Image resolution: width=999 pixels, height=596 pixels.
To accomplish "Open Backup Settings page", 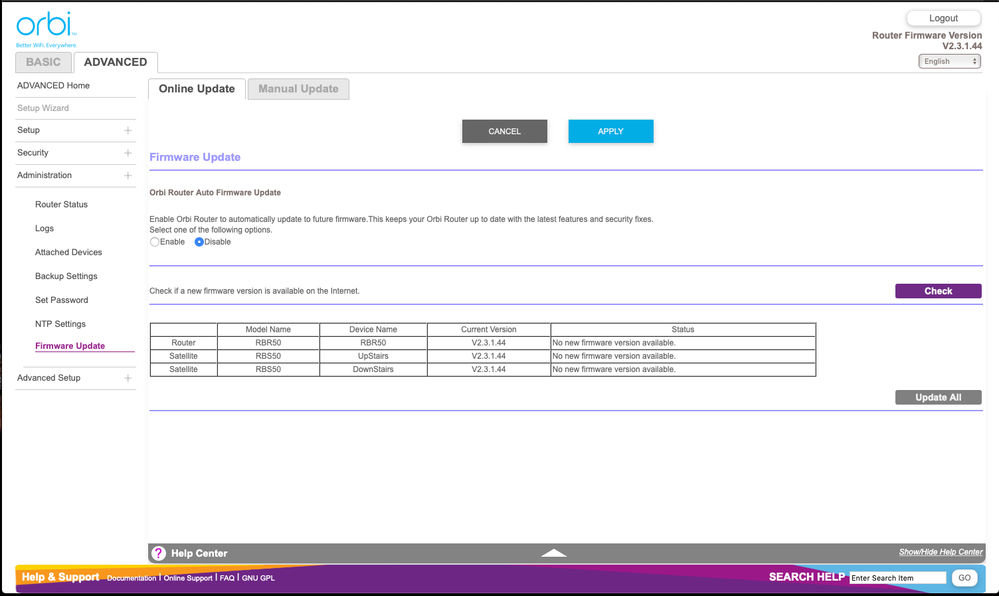I will click(x=66, y=276).
